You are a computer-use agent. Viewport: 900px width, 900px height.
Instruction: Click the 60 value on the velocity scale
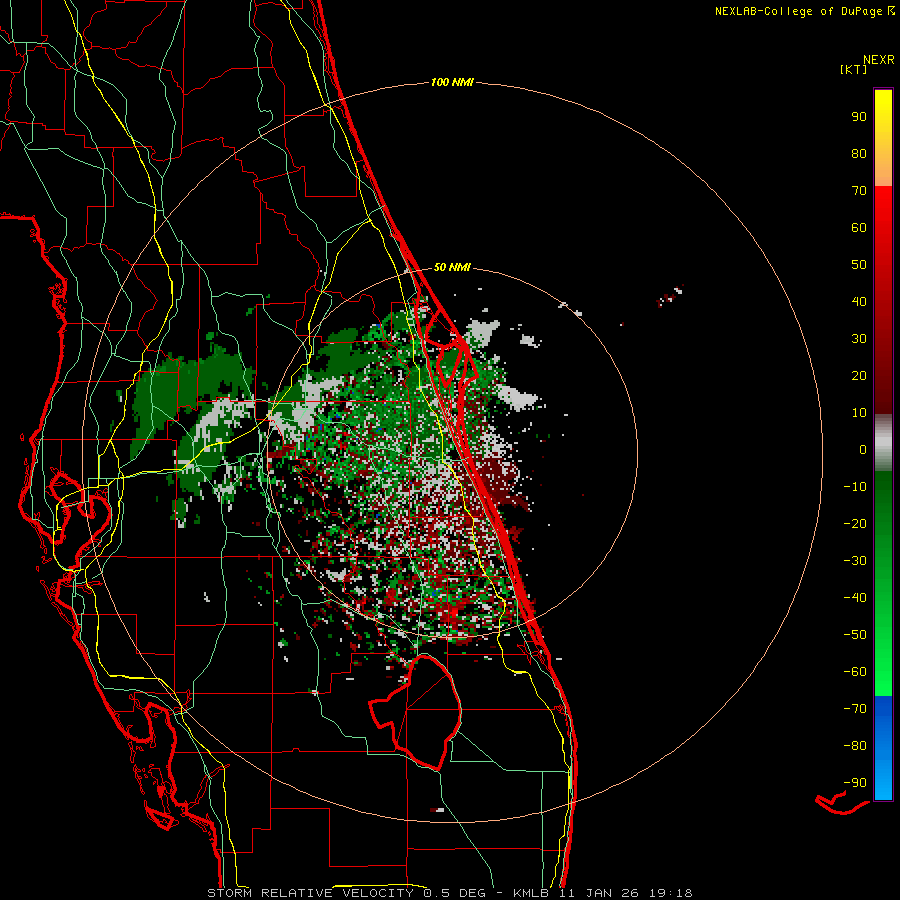click(859, 228)
